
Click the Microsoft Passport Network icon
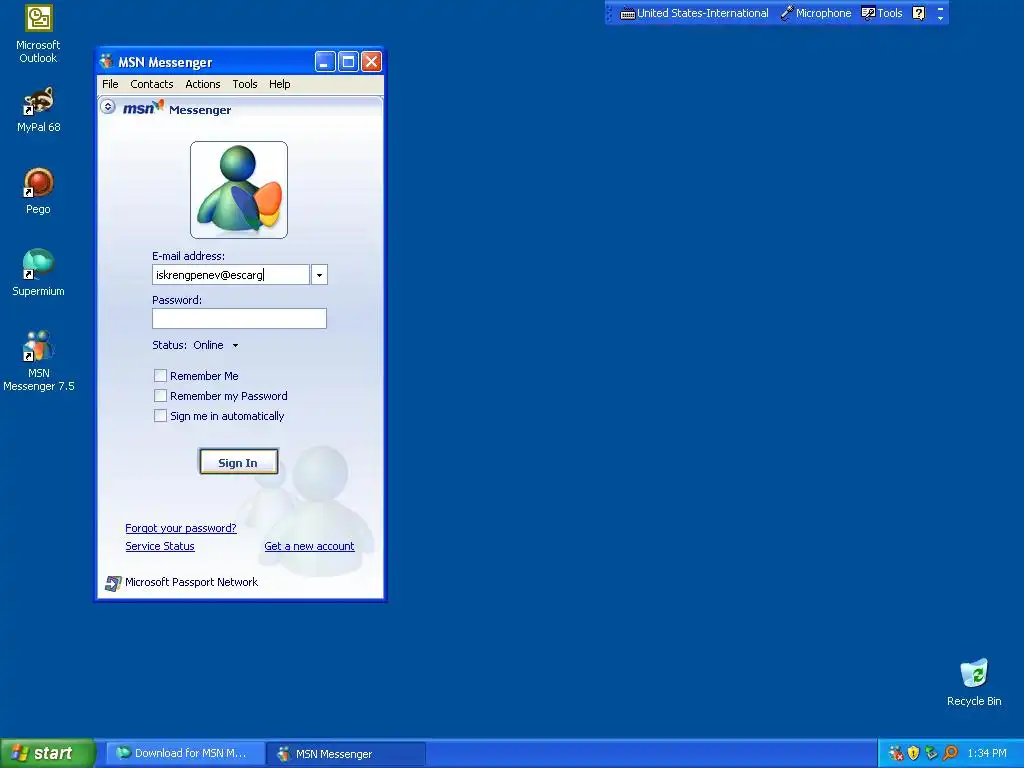click(113, 583)
